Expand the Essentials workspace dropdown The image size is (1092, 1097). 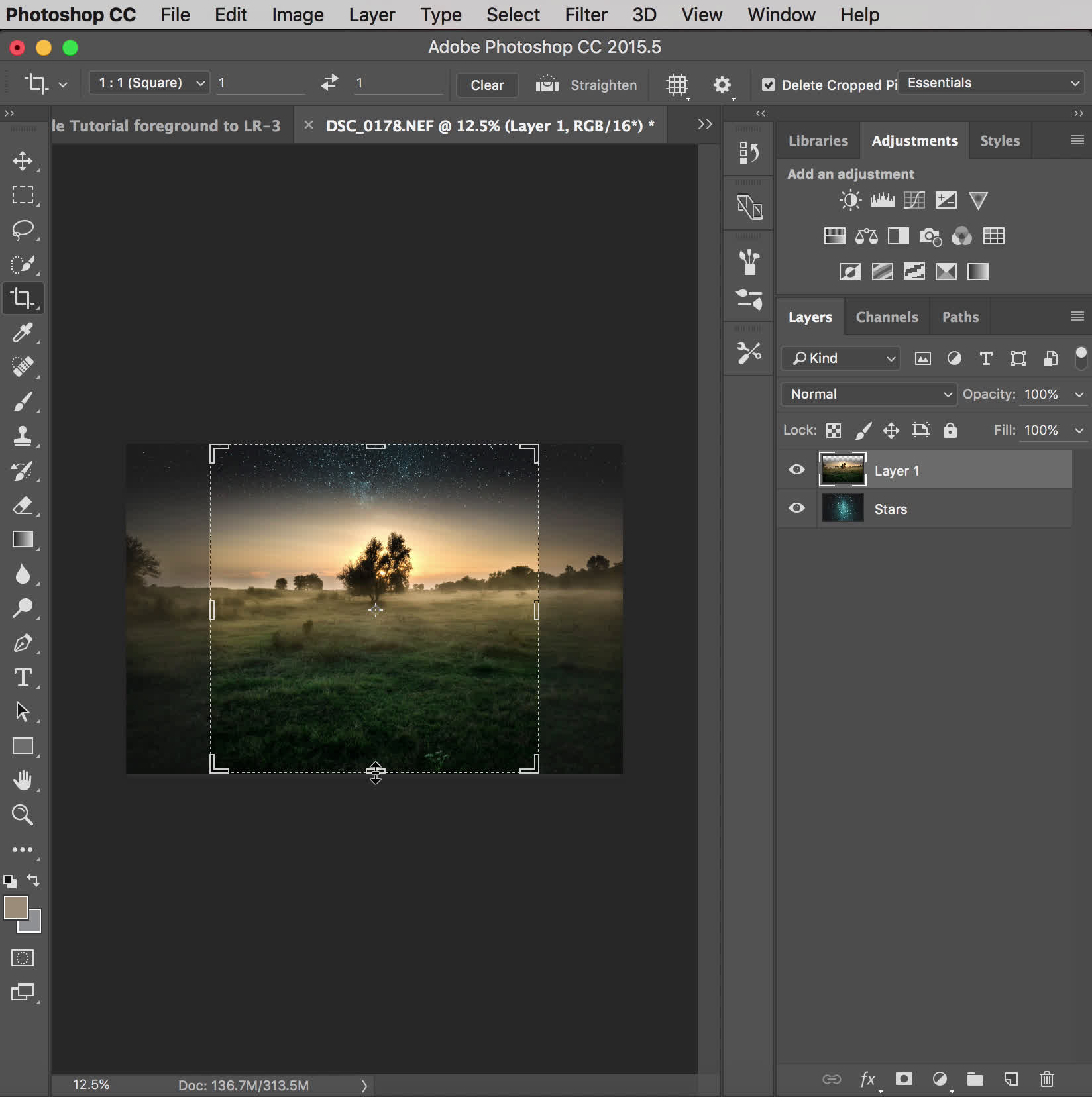tap(993, 83)
